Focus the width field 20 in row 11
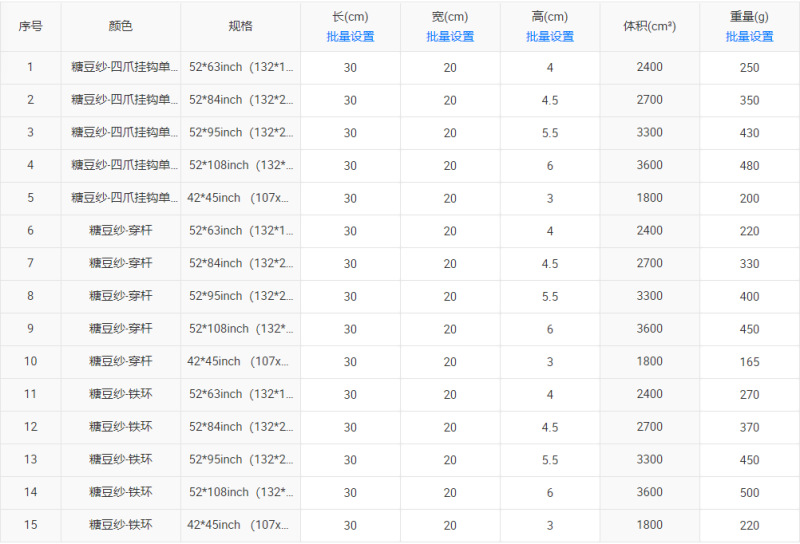 pyautogui.click(x=450, y=394)
